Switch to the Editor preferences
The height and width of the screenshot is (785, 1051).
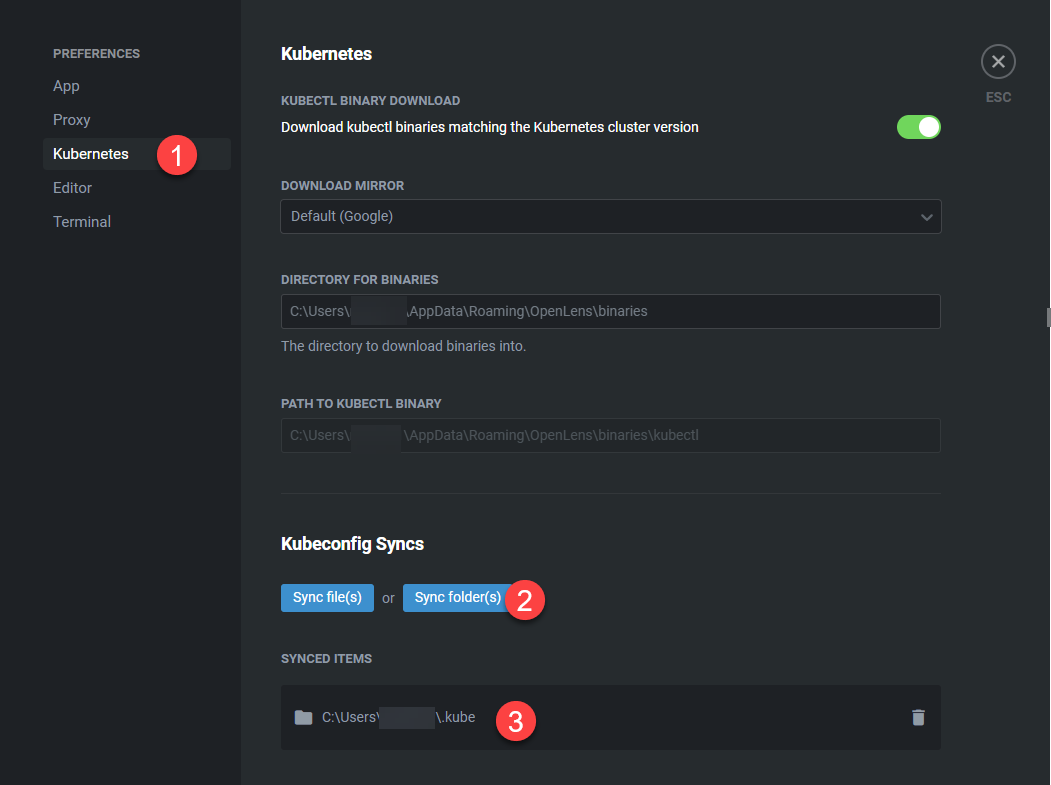pyautogui.click(x=72, y=188)
